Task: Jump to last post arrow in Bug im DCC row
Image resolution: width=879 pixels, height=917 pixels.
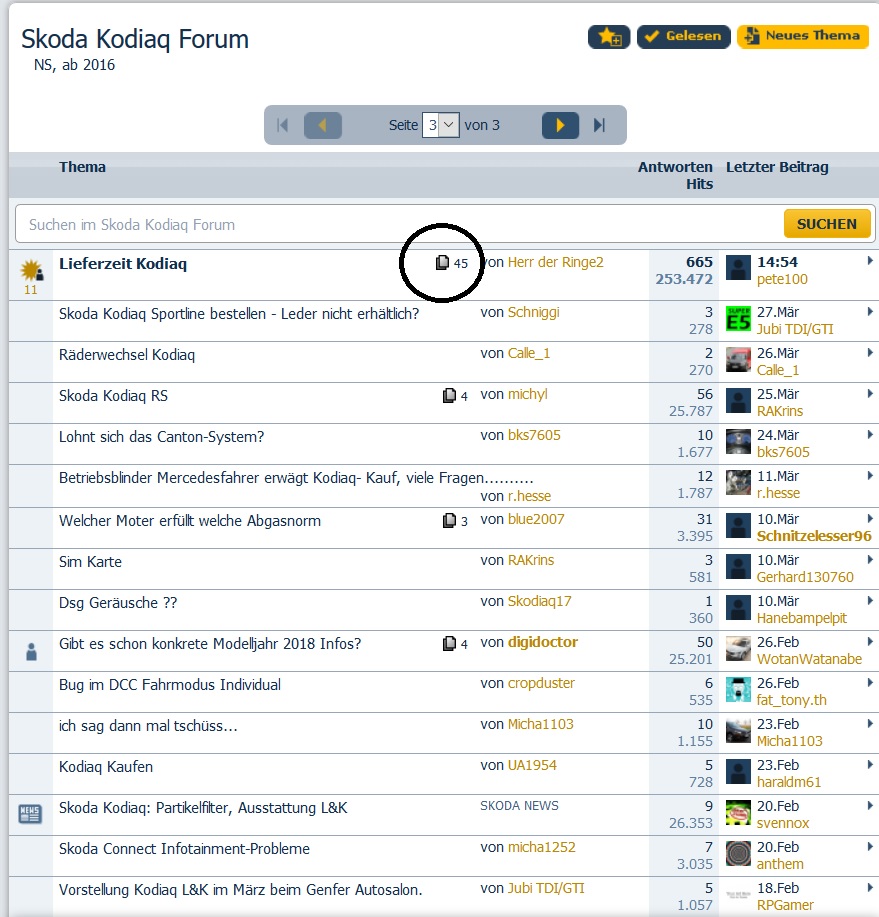Action: click(x=870, y=682)
